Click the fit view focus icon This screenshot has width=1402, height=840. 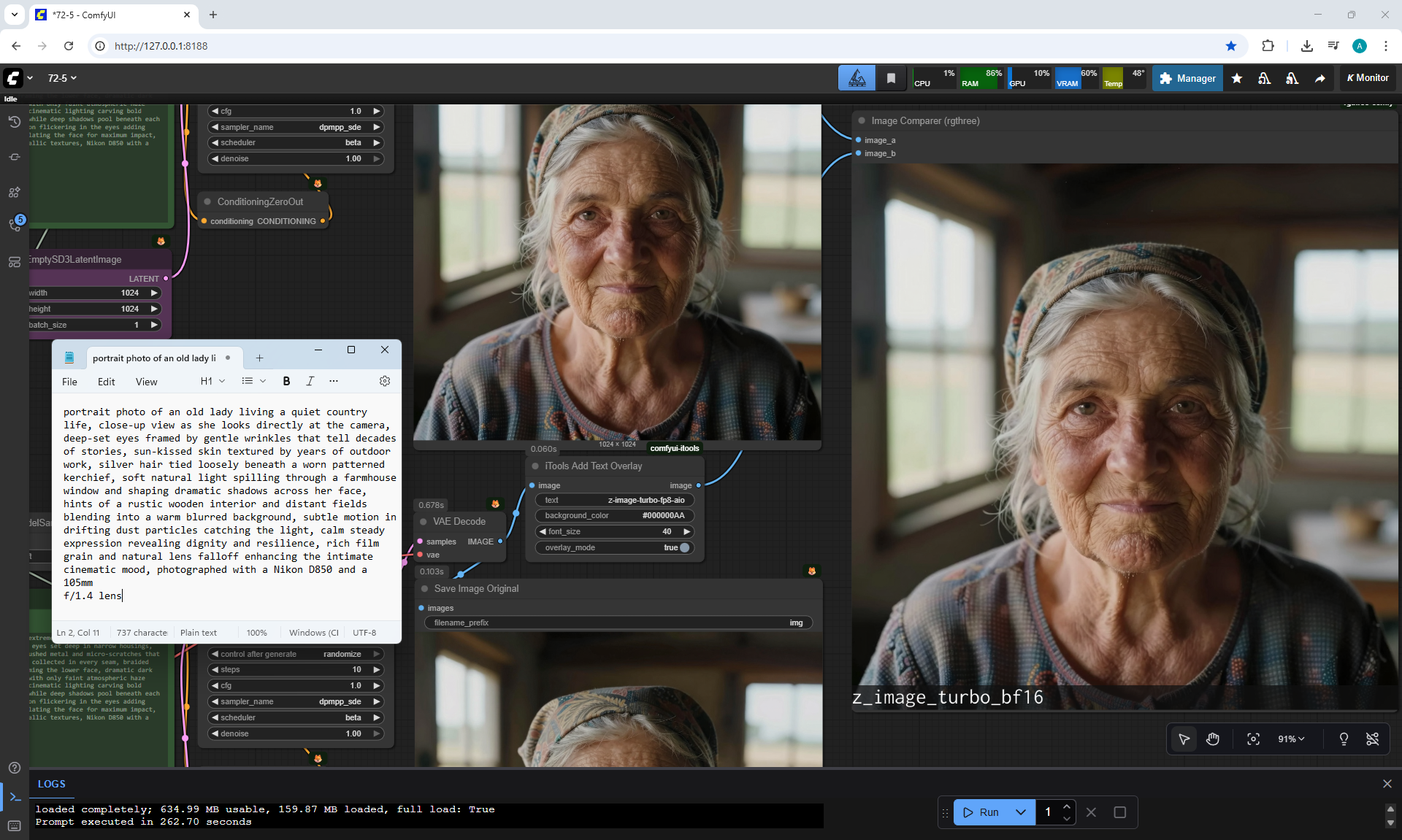pyautogui.click(x=1253, y=739)
